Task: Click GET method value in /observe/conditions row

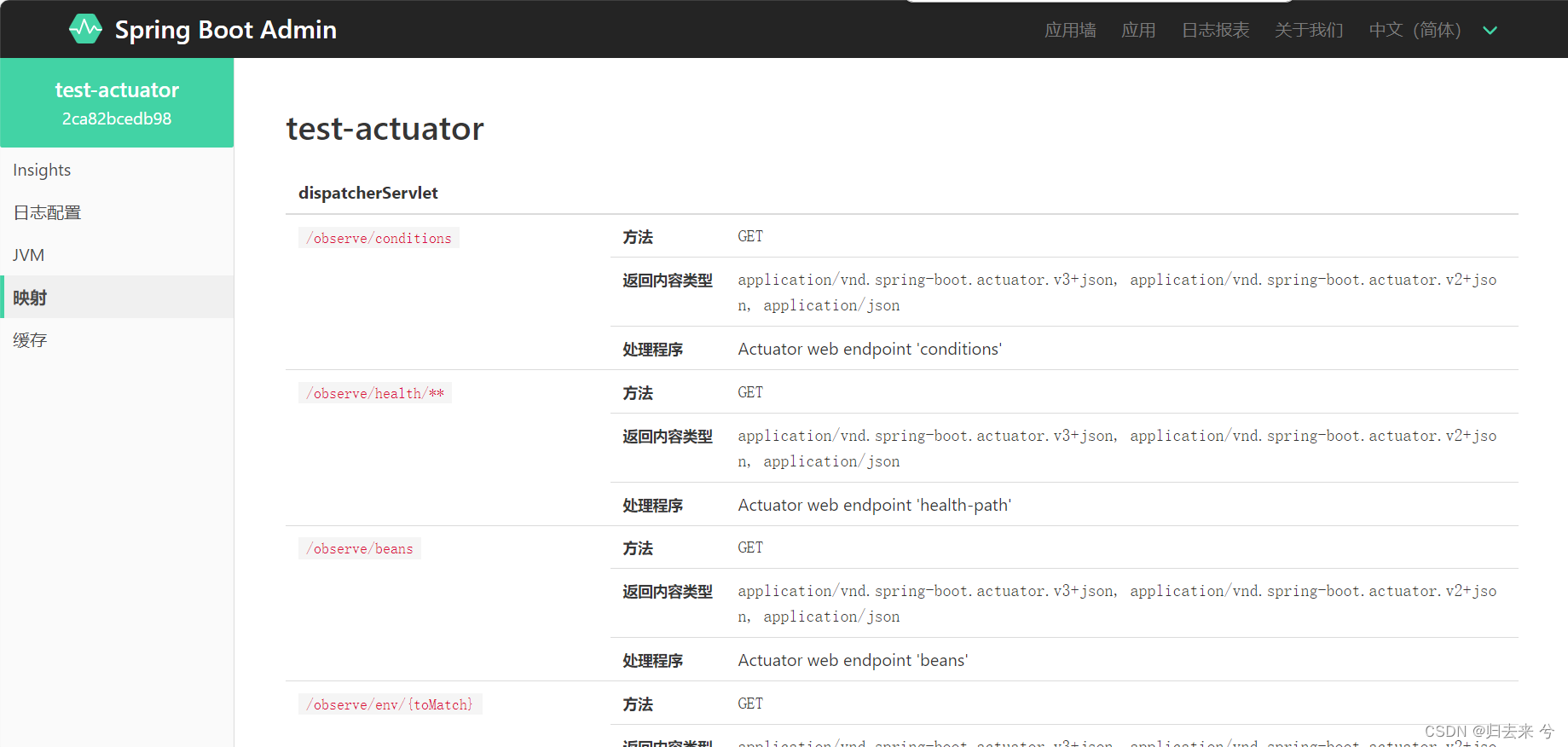Action: pyautogui.click(x=750, y=236)
